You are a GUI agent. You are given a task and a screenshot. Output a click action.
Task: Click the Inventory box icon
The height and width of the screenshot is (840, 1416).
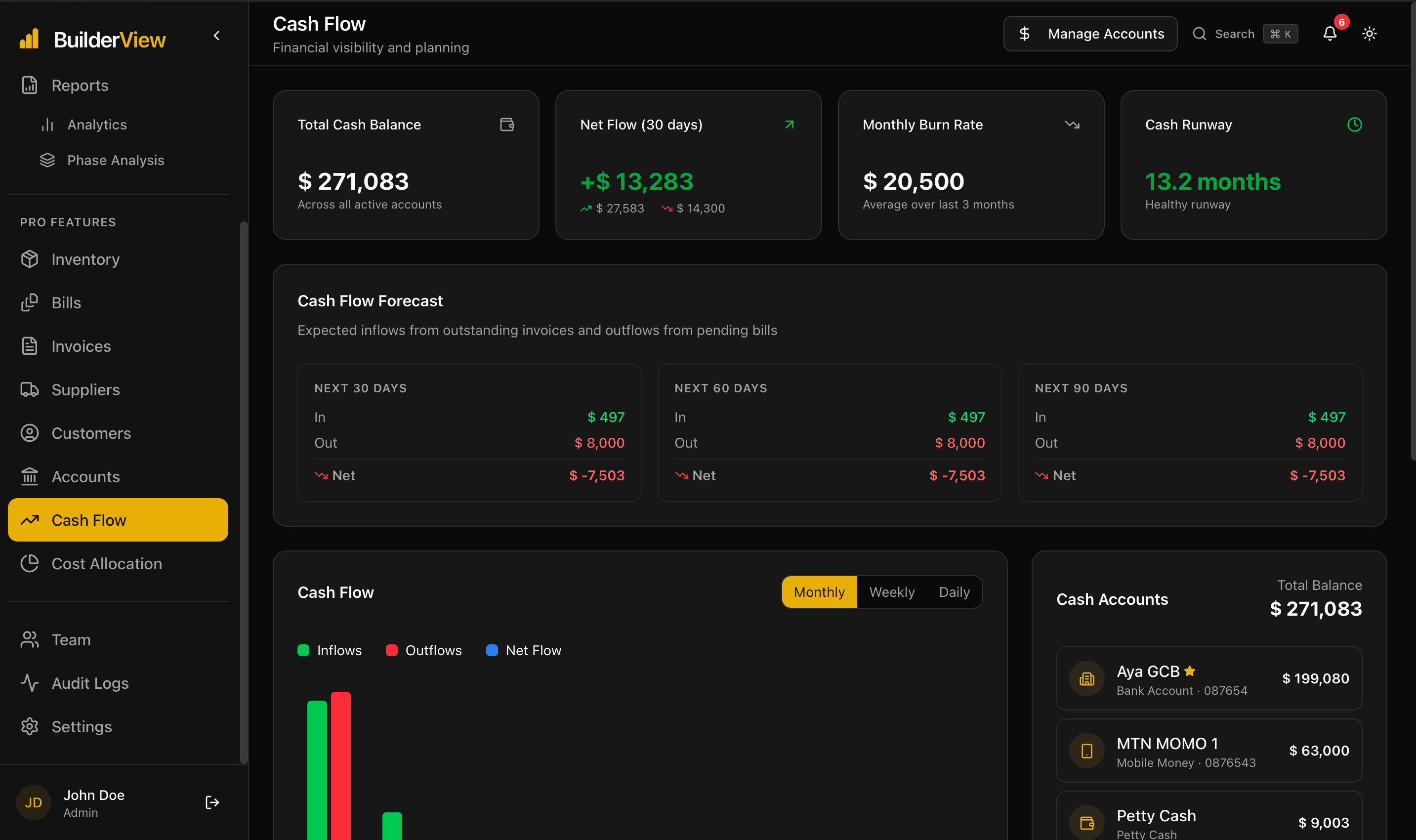coord(30,259)
